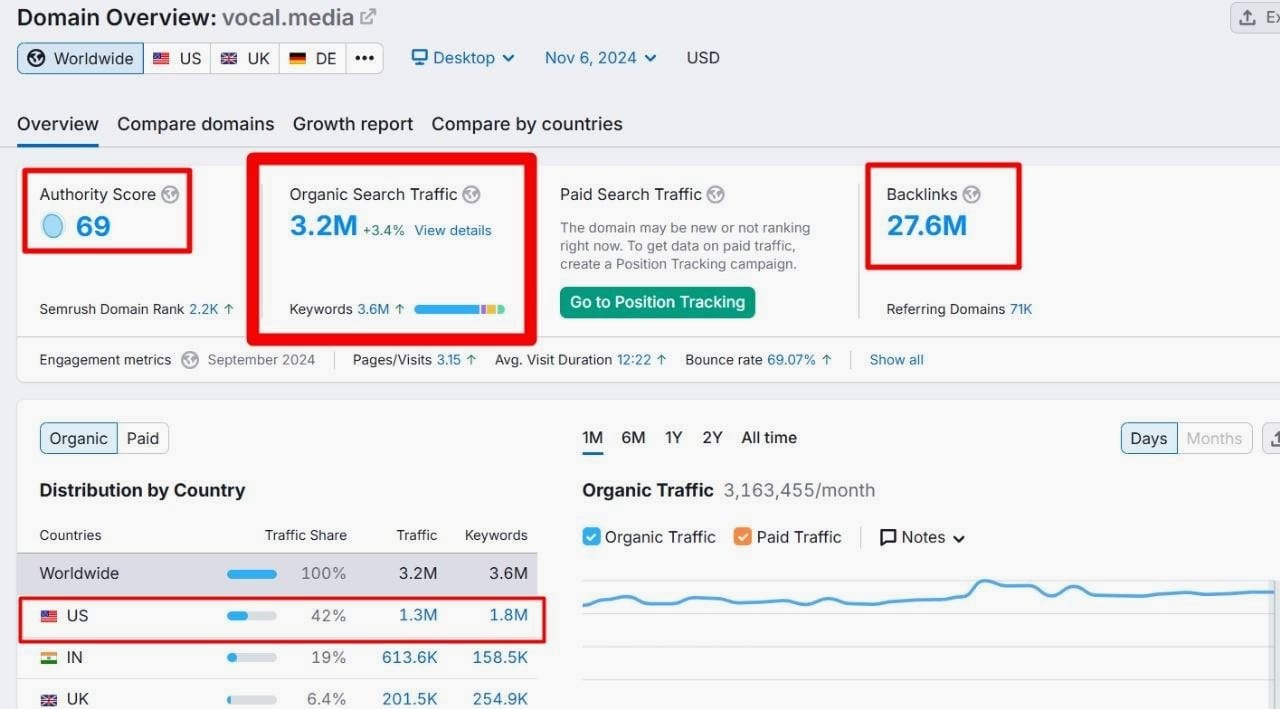The width and height of the screenshot is (1280, 709).
Task: Select All time range
Action: click(x=769, y=438)
